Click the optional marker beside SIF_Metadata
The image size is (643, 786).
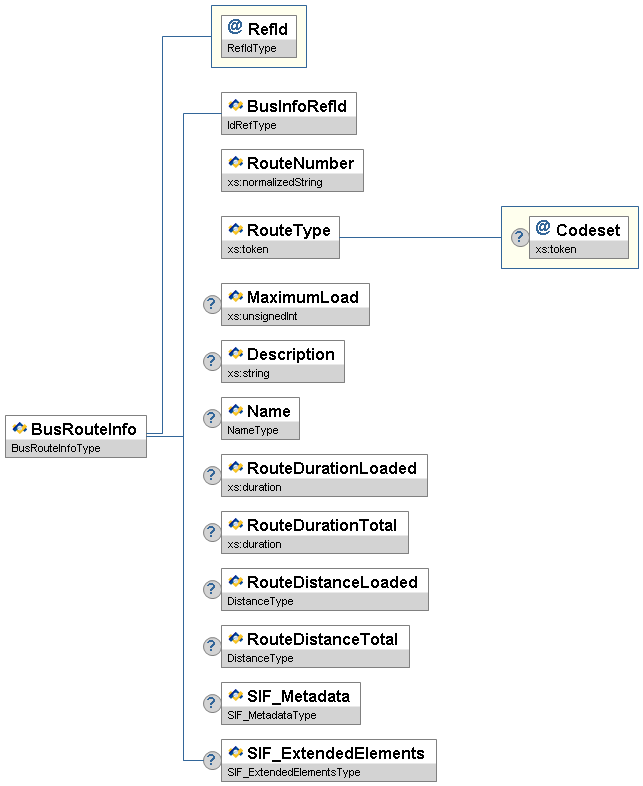point(212,704)
